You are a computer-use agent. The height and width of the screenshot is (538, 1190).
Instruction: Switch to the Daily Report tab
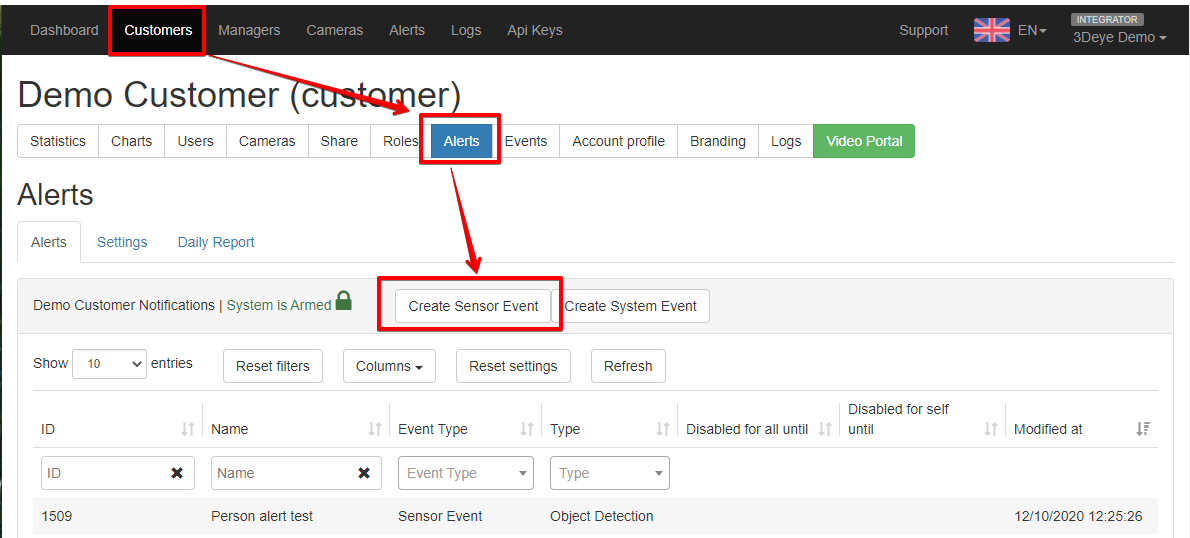[x=216, y=242]
